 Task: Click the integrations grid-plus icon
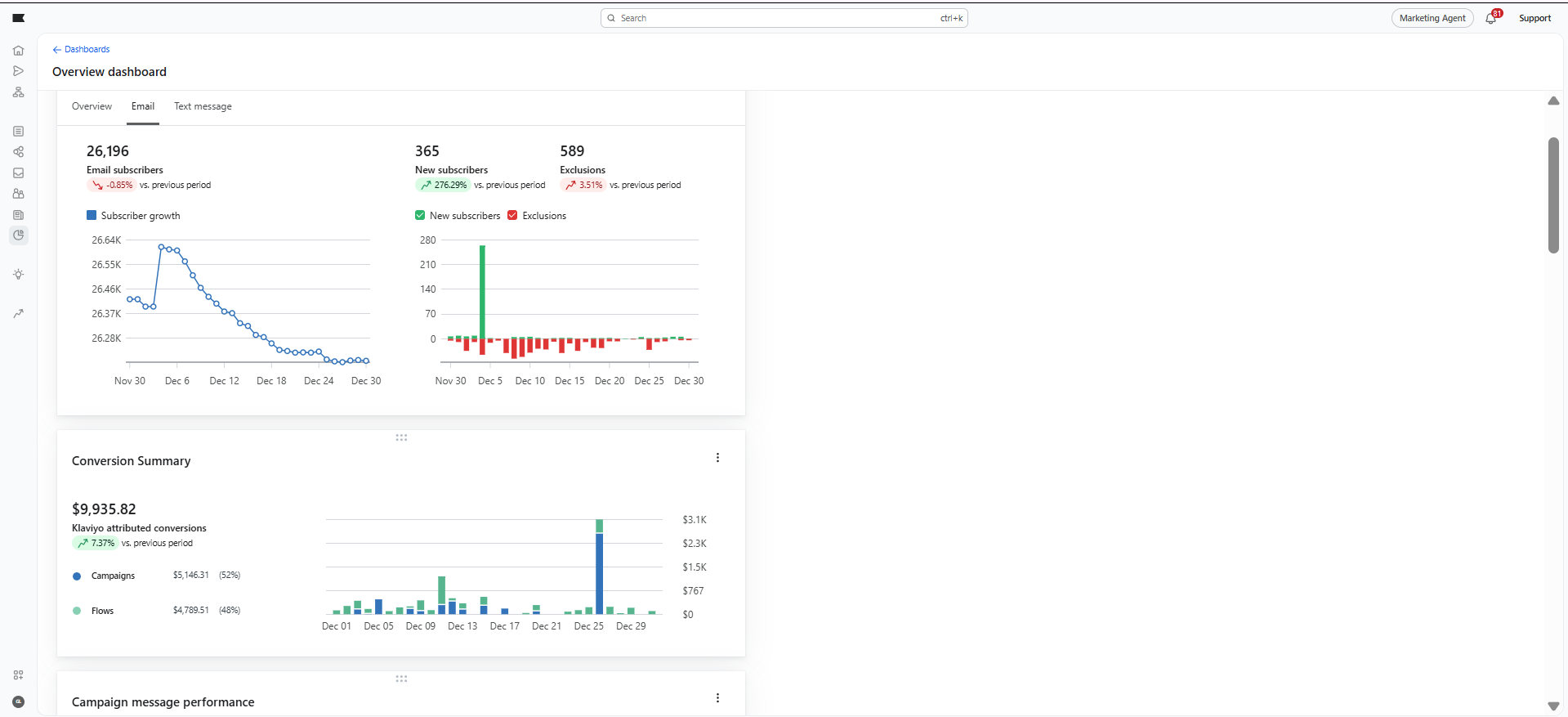18,675
